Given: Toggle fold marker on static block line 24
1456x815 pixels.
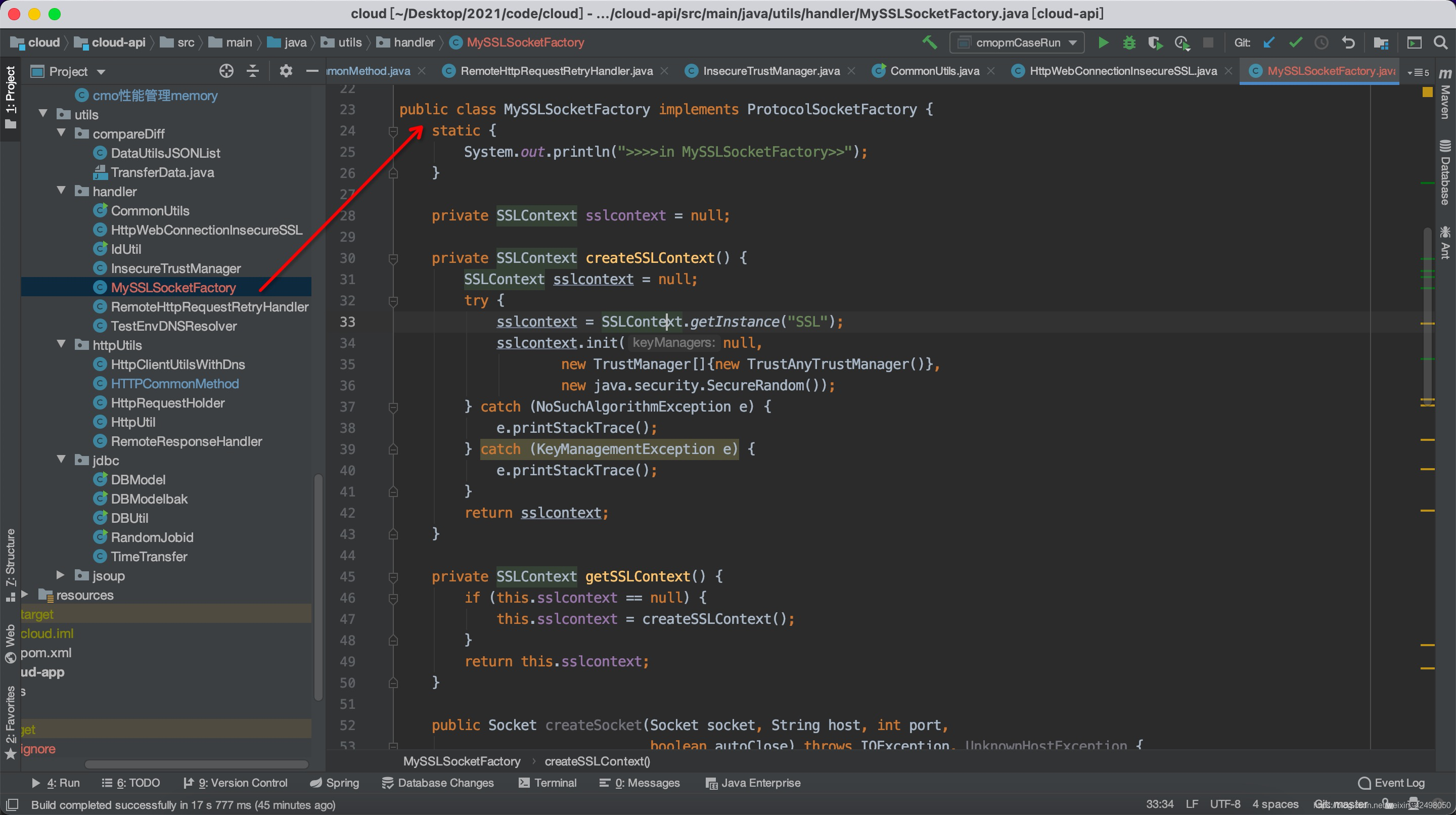Looking at the screenshot, I should [x=393, y=131].
